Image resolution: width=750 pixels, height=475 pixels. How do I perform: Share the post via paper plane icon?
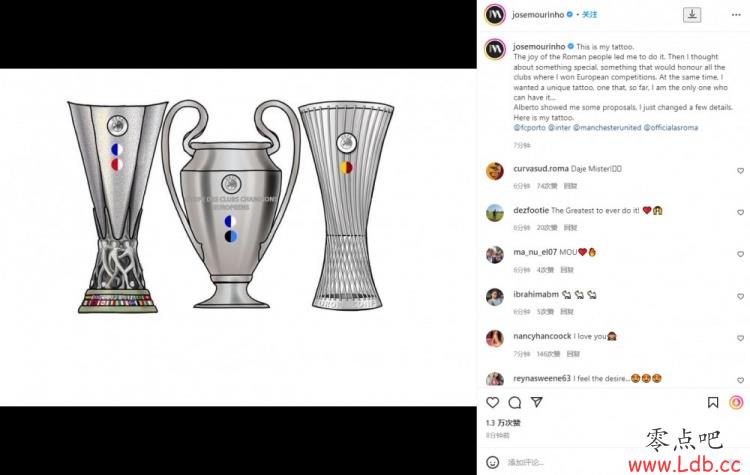(537, 402)
